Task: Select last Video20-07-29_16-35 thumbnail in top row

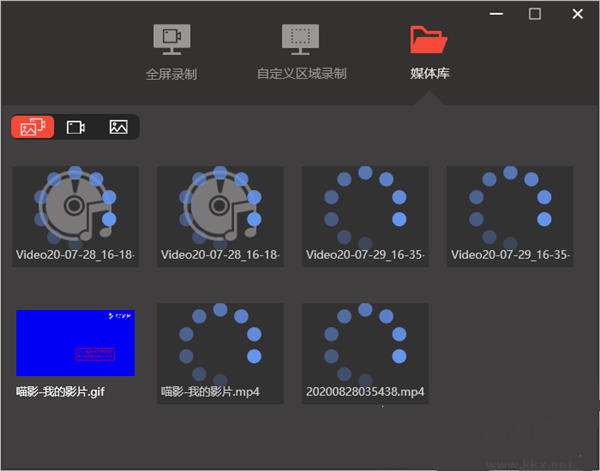Action: pos(510,216)
